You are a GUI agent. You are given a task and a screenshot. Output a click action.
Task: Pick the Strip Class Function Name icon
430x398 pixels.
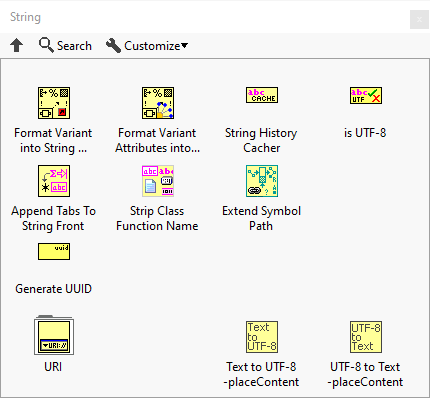[x=158, y=181]
